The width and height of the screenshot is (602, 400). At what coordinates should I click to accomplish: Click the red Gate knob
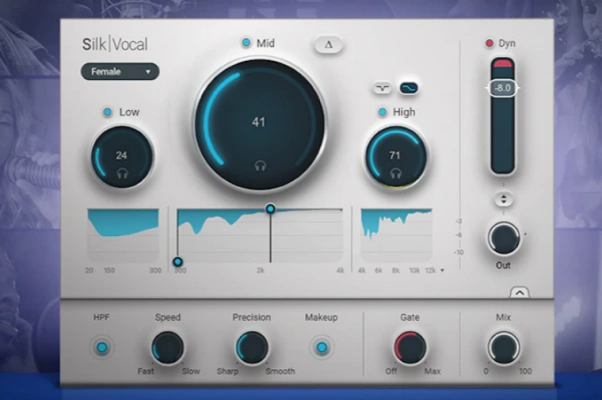click(x=410, y=348)
